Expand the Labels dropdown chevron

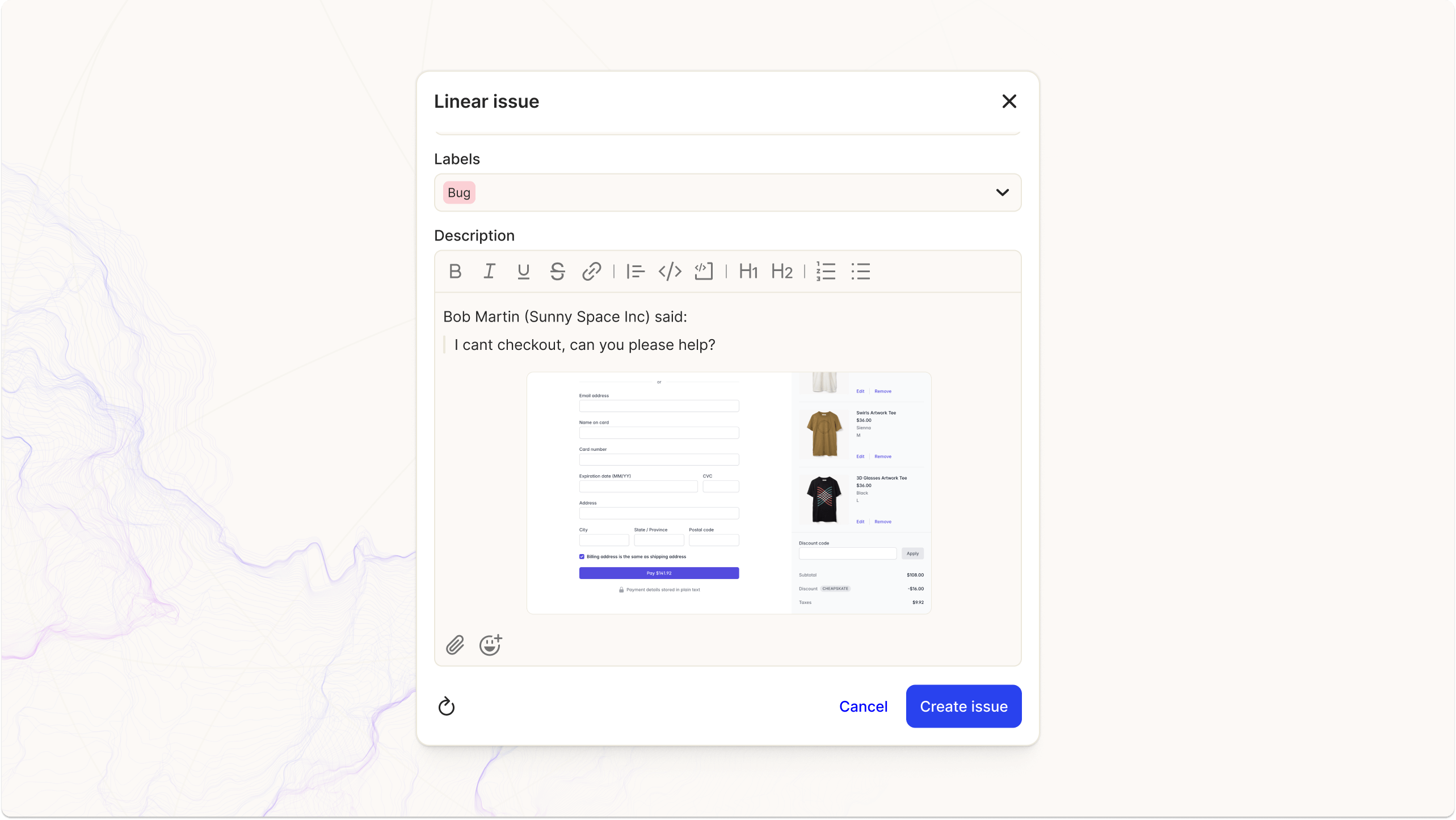pos(1002,193)
